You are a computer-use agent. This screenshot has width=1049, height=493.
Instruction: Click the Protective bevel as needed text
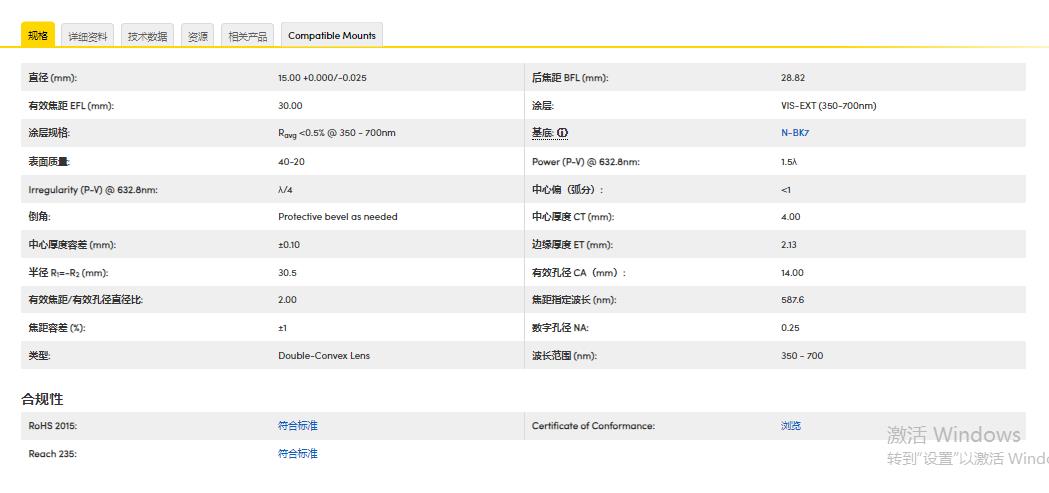tap(337, 217)
